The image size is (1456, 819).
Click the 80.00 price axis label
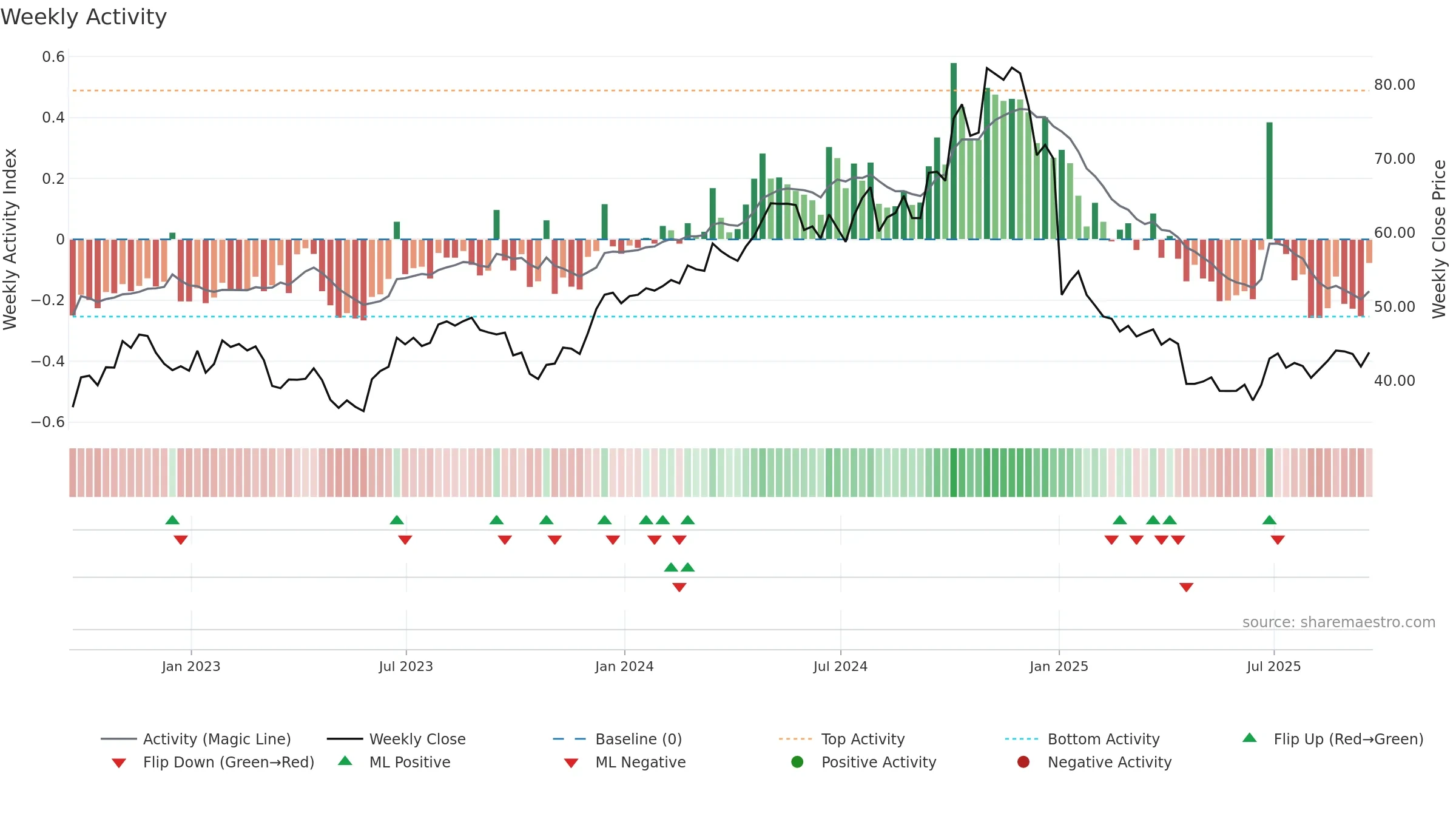[1394, 85]
